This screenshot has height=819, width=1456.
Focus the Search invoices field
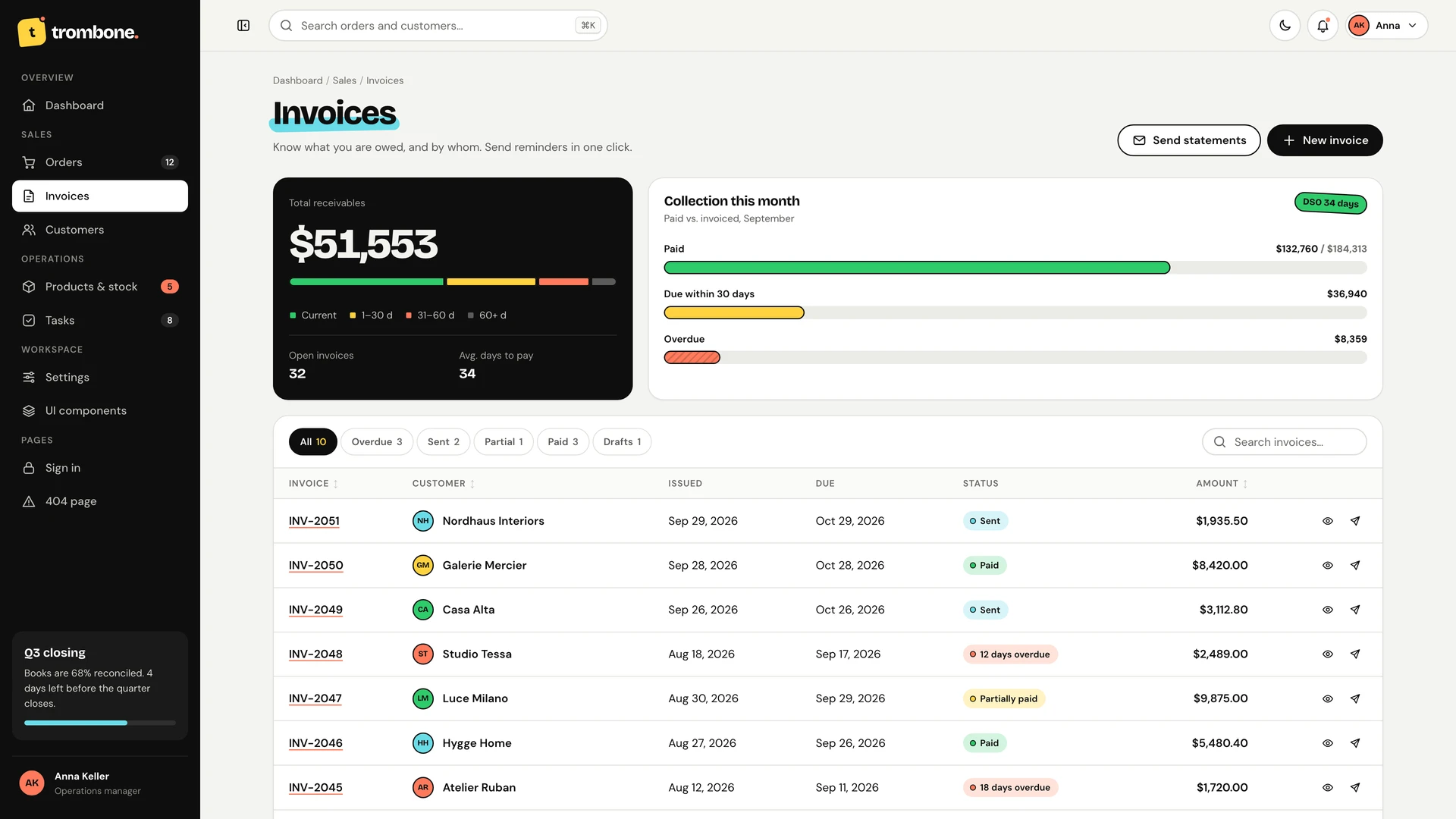[1284, 442]
